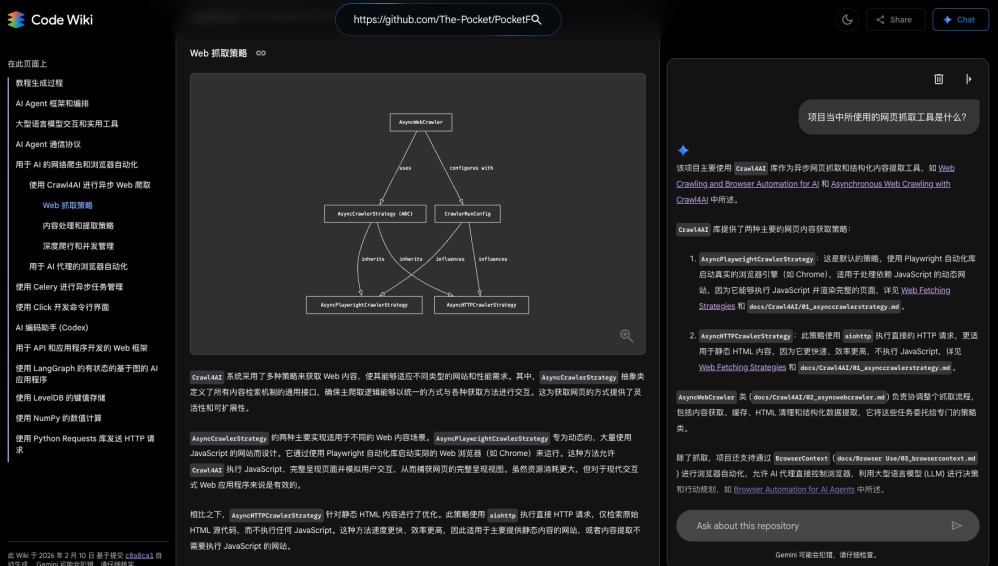The height and width of the screenshot is (566, 998).
Task: Expand '用于 AI 代理的浏览器自动化' sidebar entry
Action: 78,267
